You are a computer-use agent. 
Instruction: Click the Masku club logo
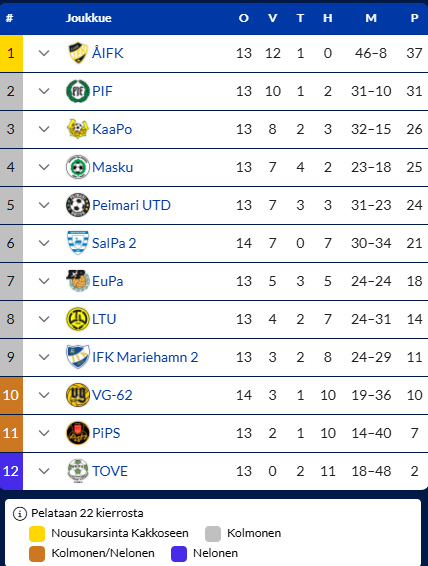click(x=78, y=167)
